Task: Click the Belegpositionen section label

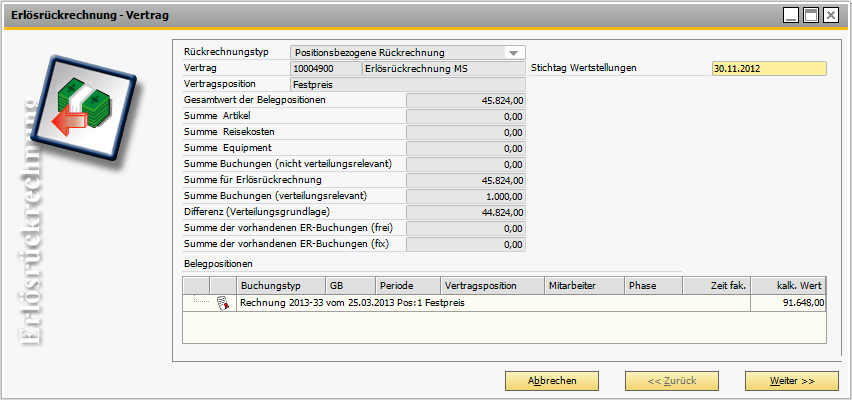Action: [x=218, y=264]
